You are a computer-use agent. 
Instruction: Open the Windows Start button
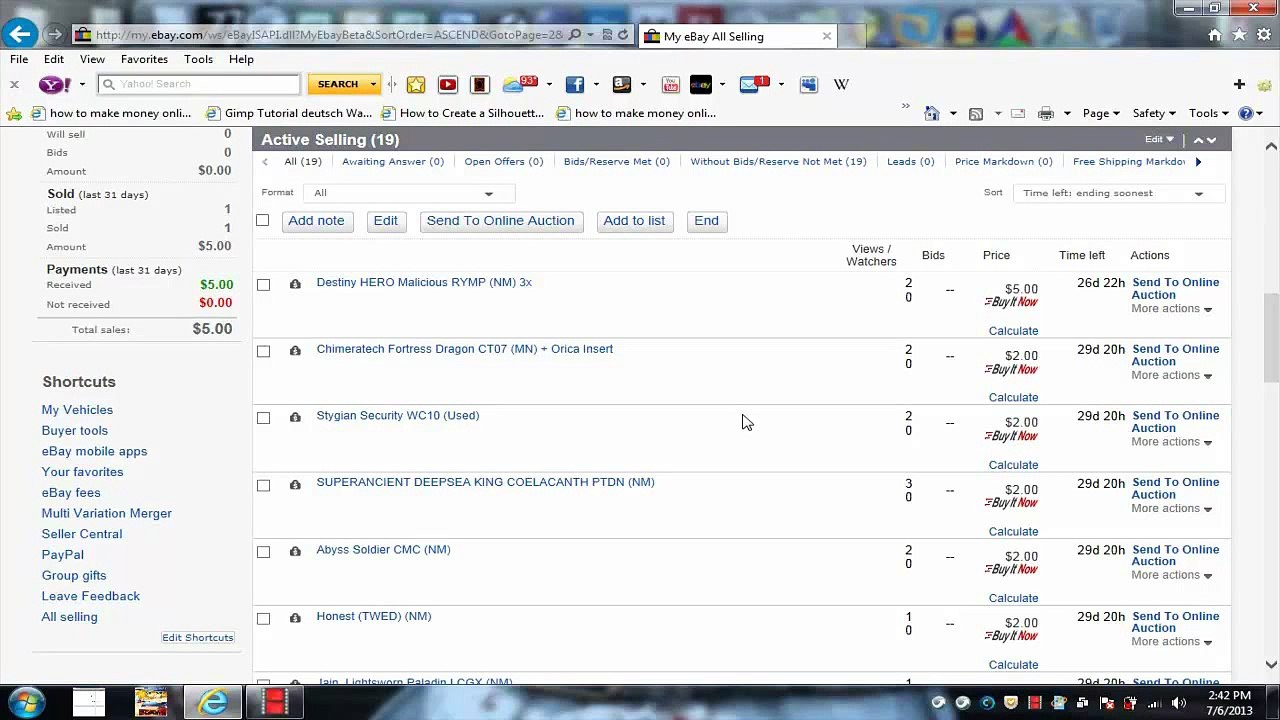click(26, 702)
